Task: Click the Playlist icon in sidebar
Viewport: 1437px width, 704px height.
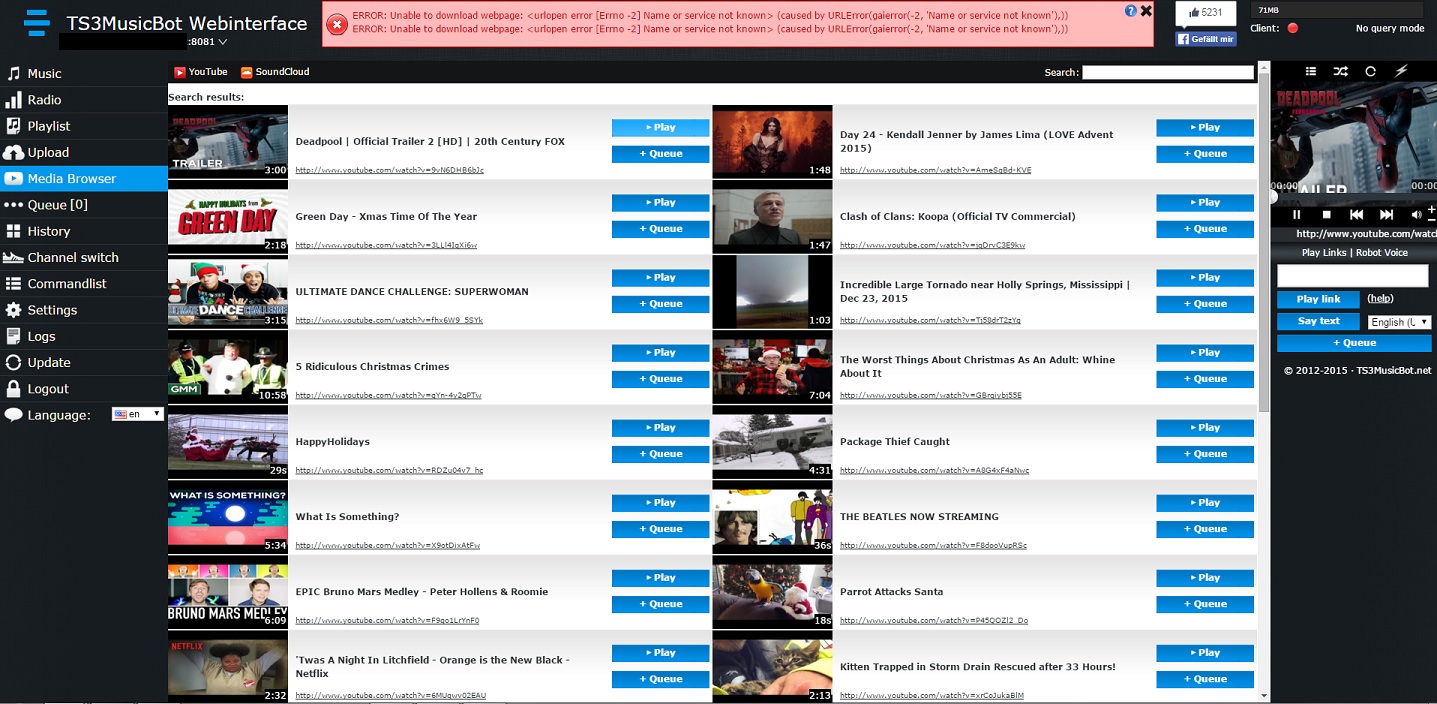Action: tap(13, 126)
